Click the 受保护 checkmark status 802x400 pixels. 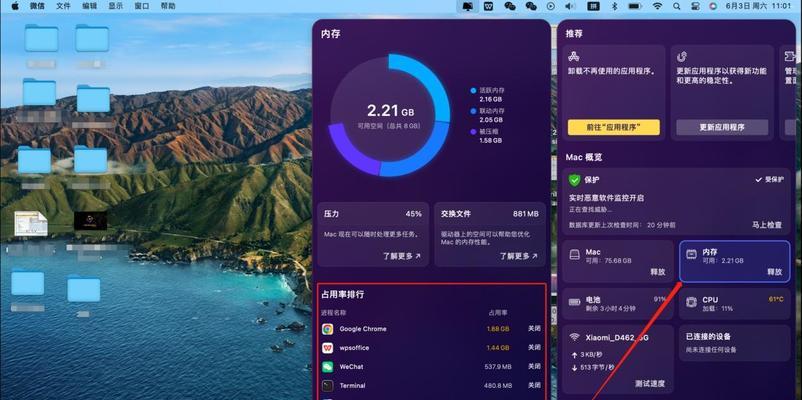tap(769, 180)
